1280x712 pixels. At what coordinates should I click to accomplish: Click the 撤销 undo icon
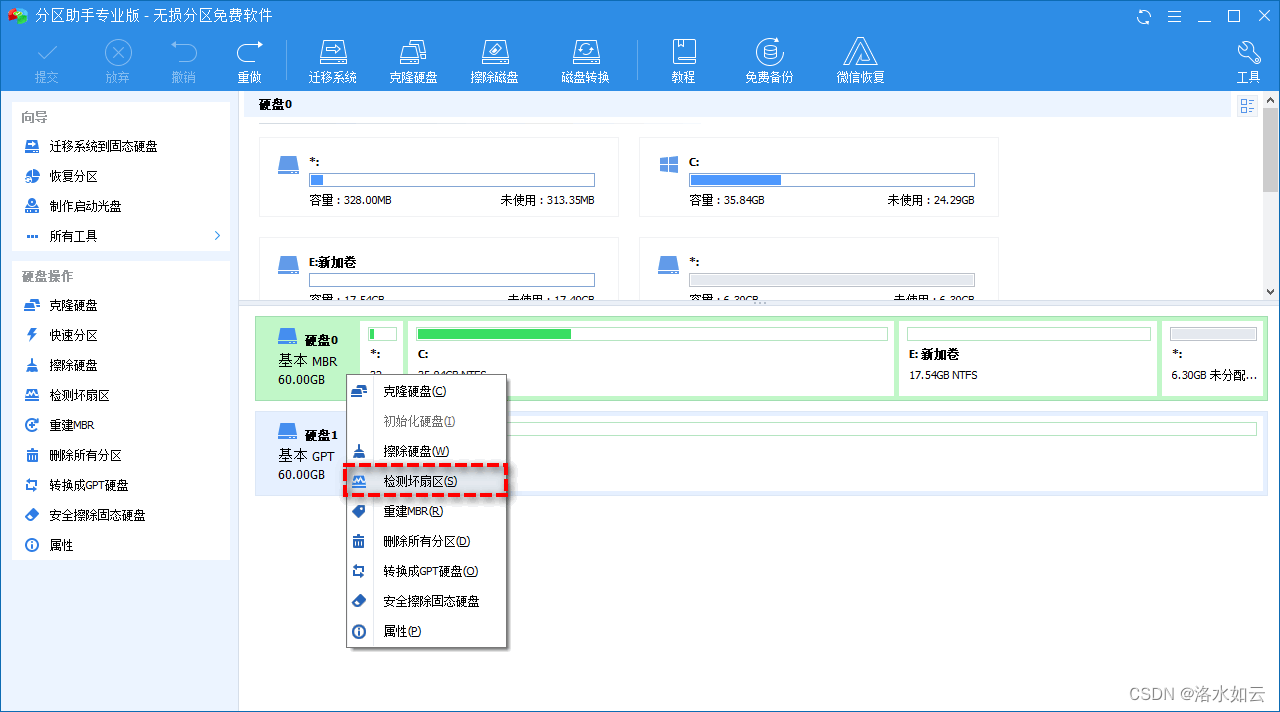(x=183, y=61)
